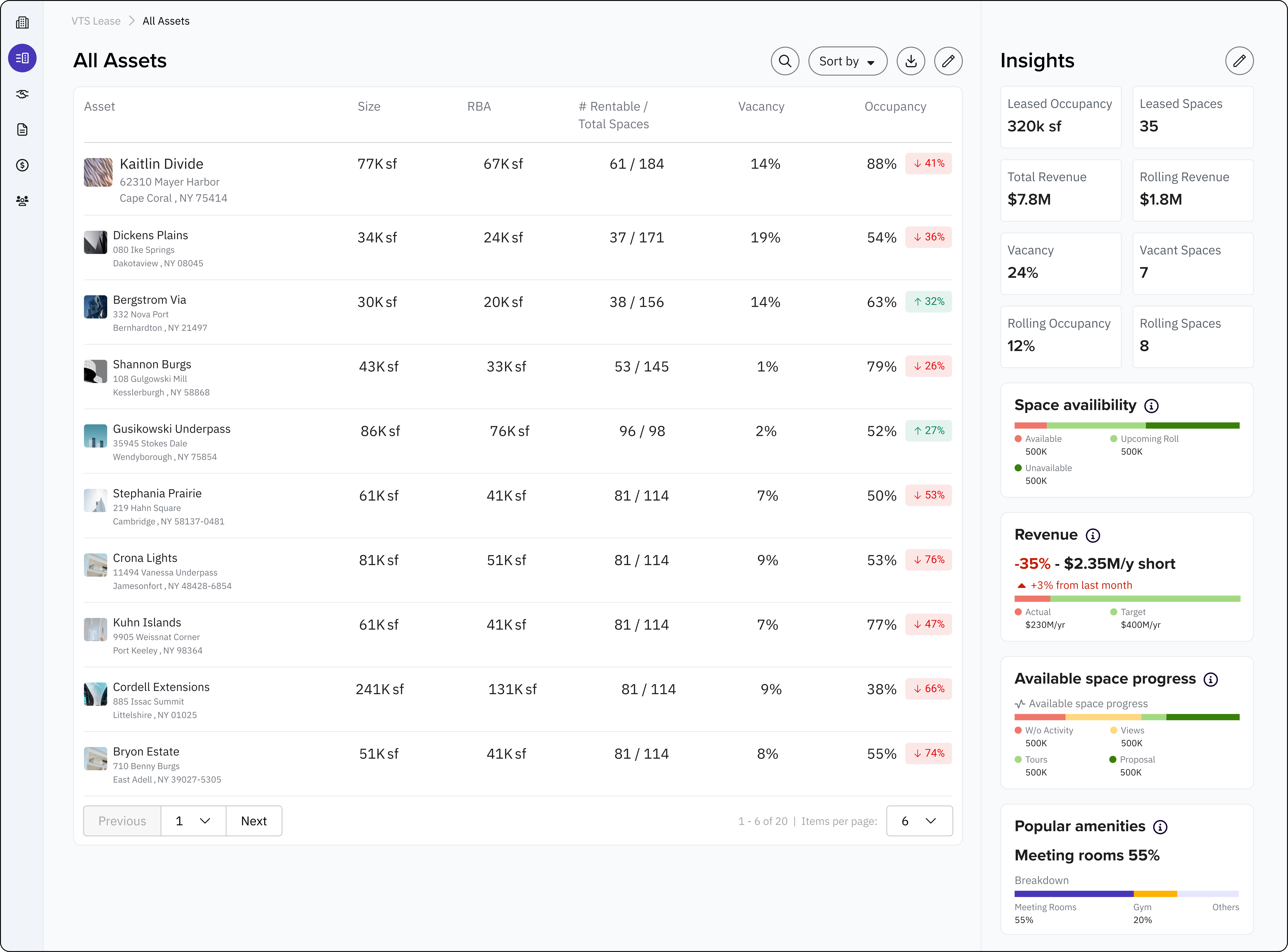Click the Revenue info icon
The height and width of the screenshot is (952, 1288).
pos(1093,535)
